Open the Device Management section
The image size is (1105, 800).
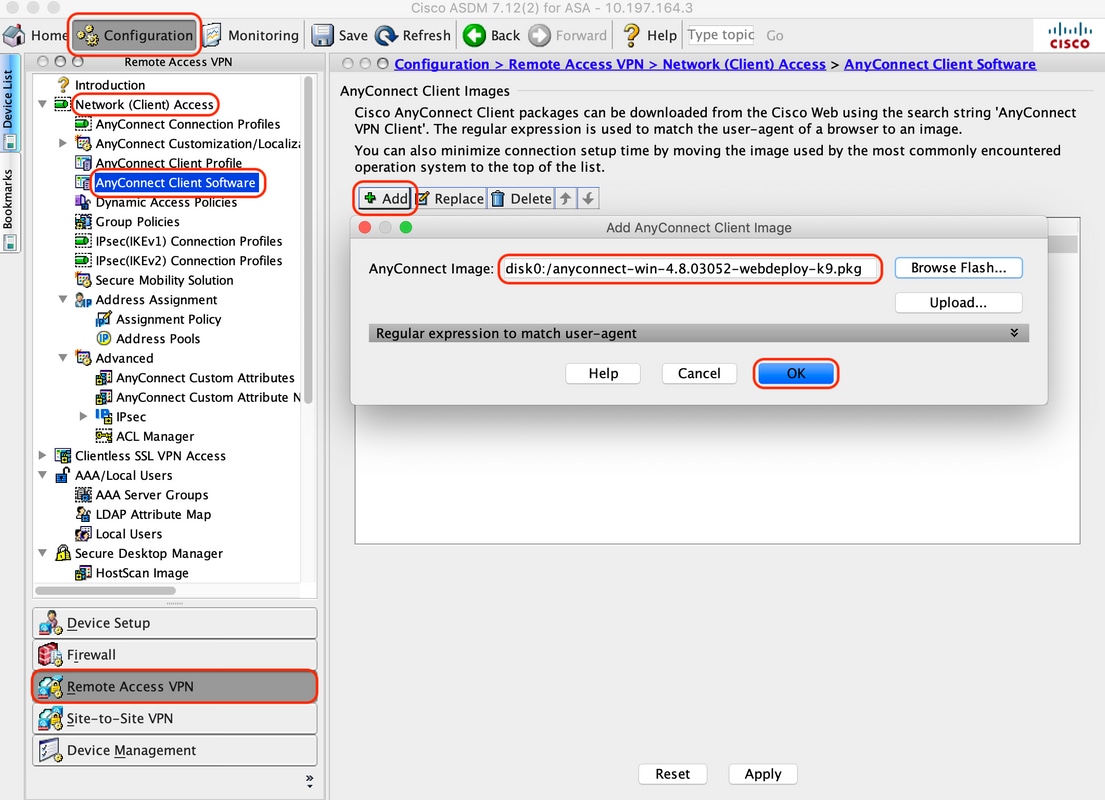click(x=175, y=751)
